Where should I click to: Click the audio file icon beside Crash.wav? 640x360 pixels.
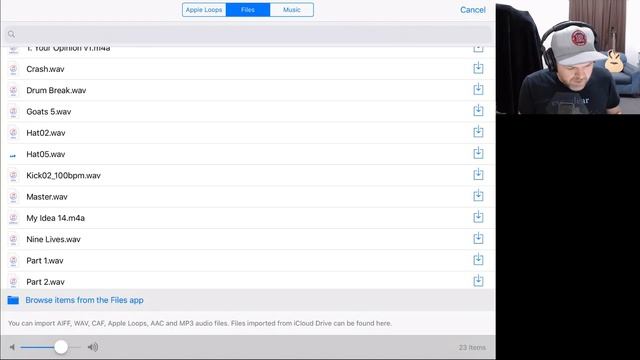pyautogui.click(x=13, y=69)
